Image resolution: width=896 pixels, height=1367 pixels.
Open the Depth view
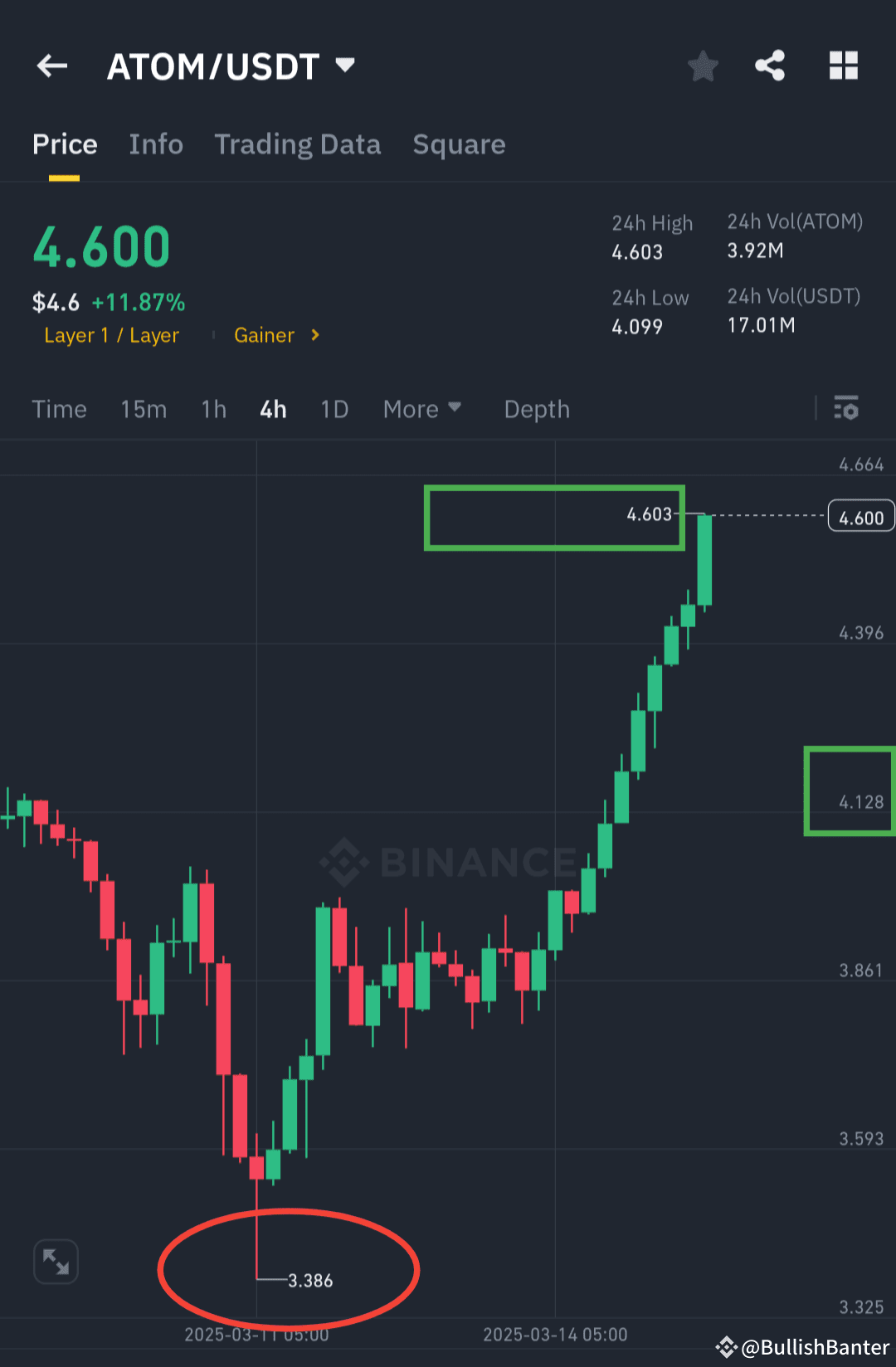coord(536,408)
